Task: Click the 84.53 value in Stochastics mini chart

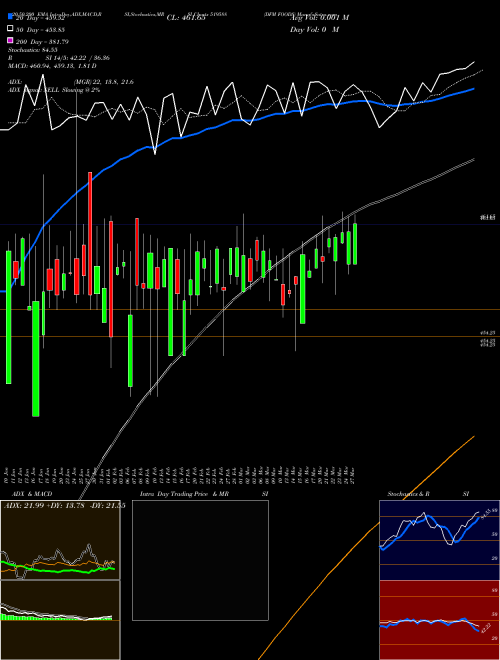Action: tap(485, 514)
